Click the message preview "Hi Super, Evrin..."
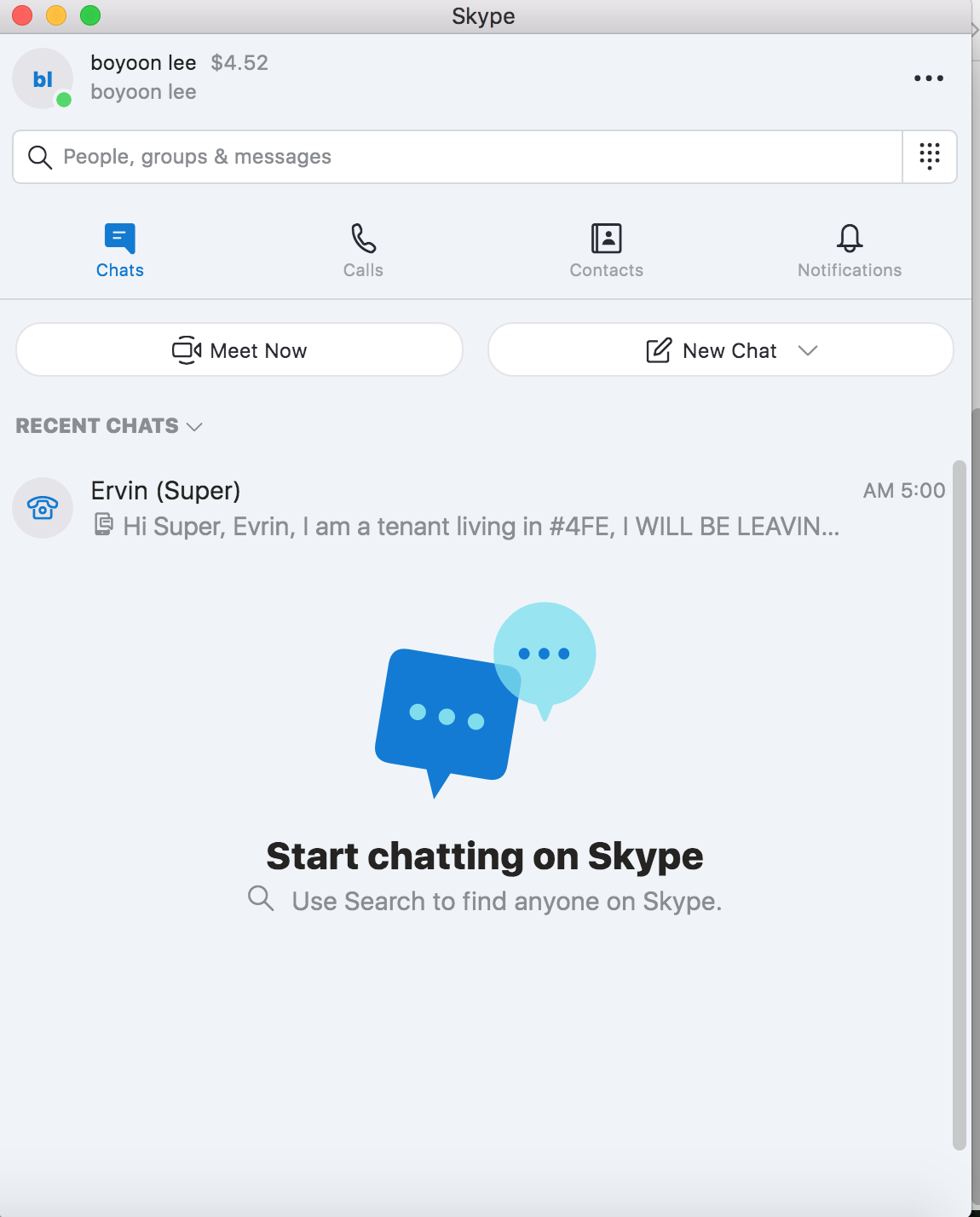The image size is (980, 1217). tap(481, 527)
